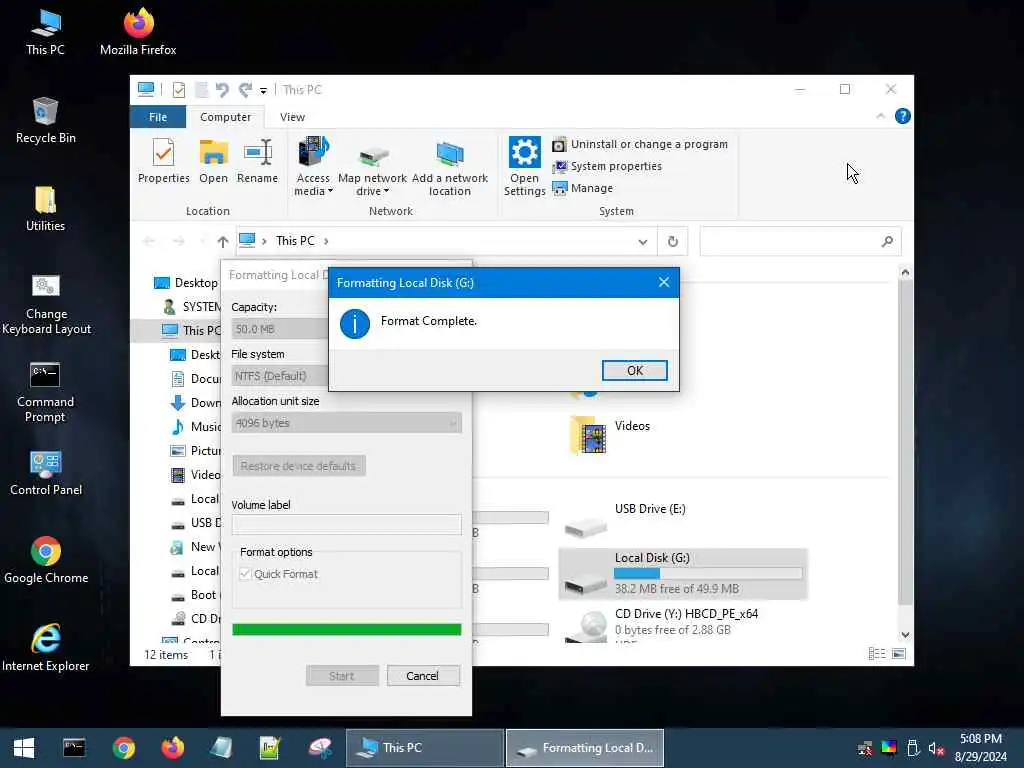This screenshot has height=768, width=1024.
Task: Click the Volume label text field
Action: tap(346, 524)
